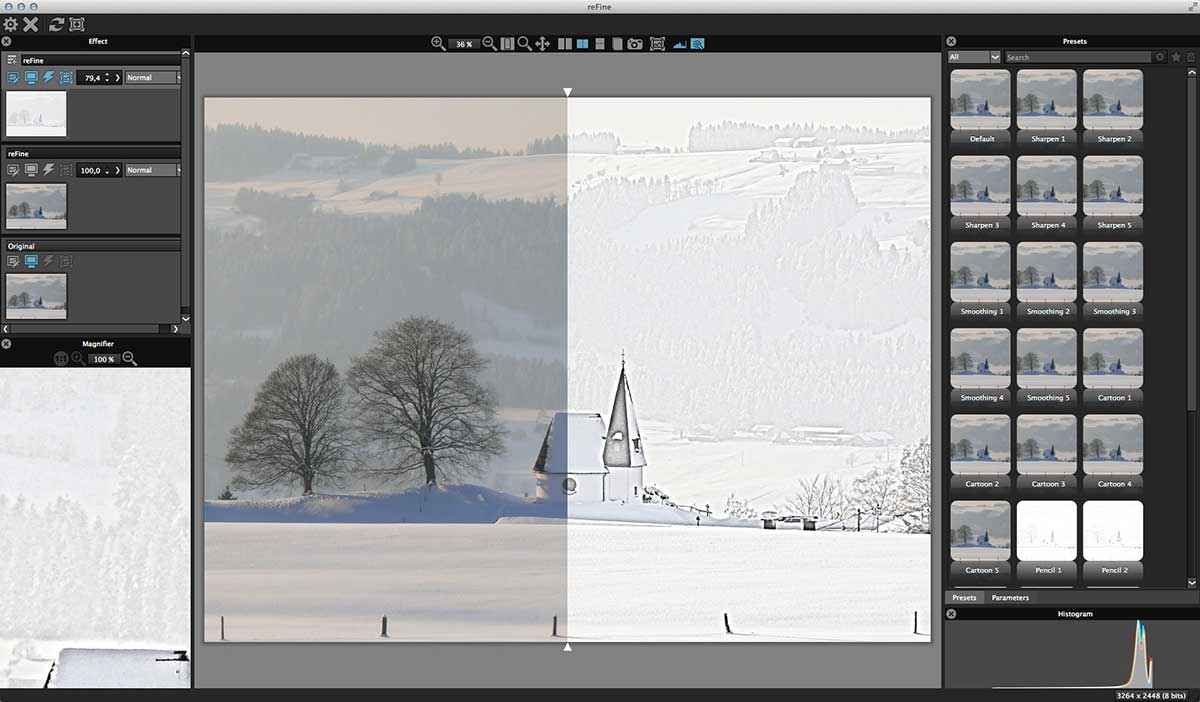Select the four-arrow pan tool
1200x702 pixels.
[x=543, y=44]
